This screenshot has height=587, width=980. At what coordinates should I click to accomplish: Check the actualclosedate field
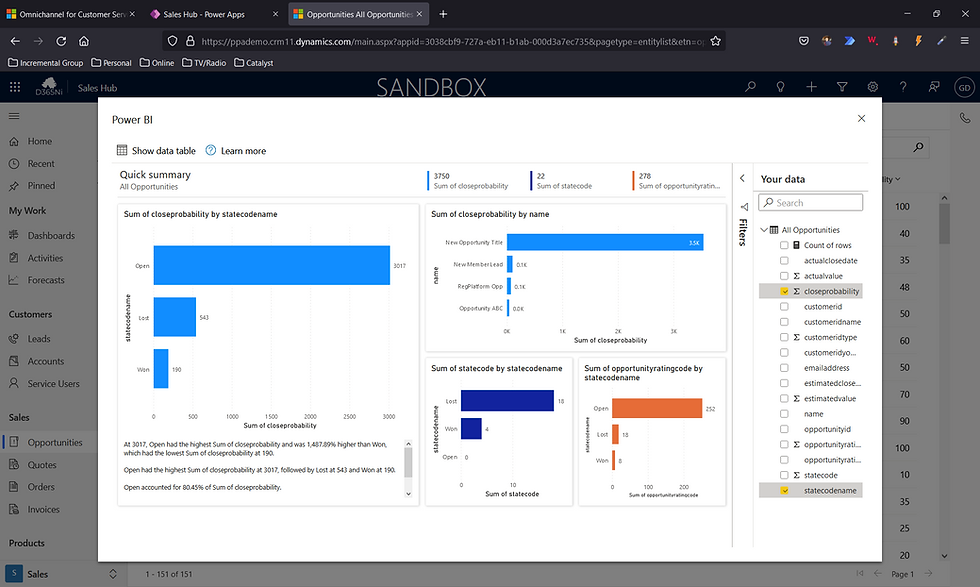[784, 261]
